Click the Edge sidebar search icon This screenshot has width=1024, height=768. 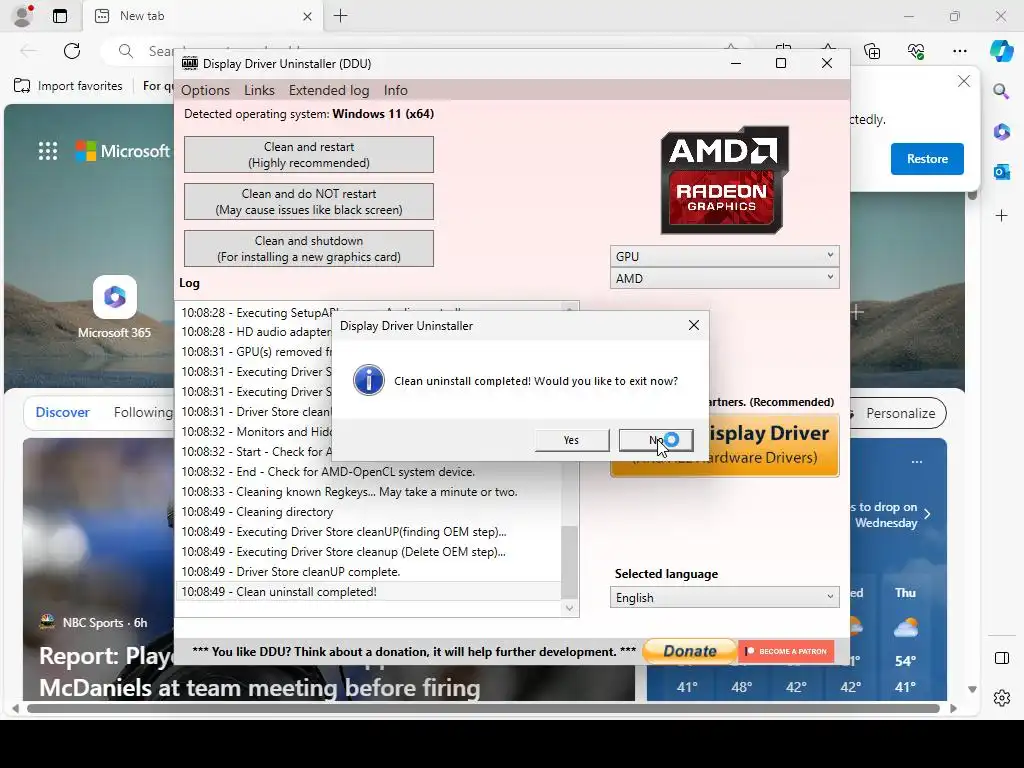[x=1002, y=91]
